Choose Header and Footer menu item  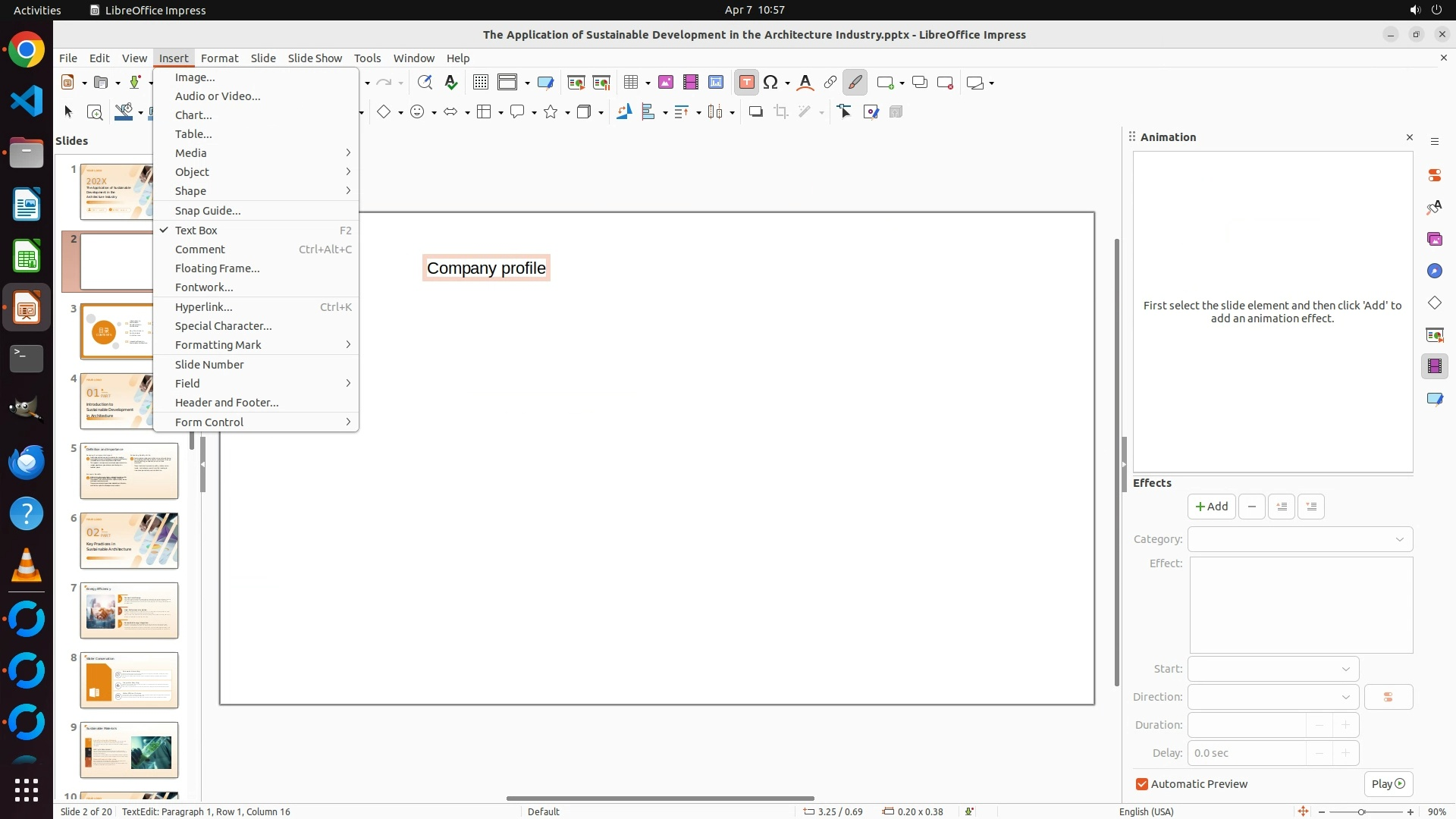point(227,403)
